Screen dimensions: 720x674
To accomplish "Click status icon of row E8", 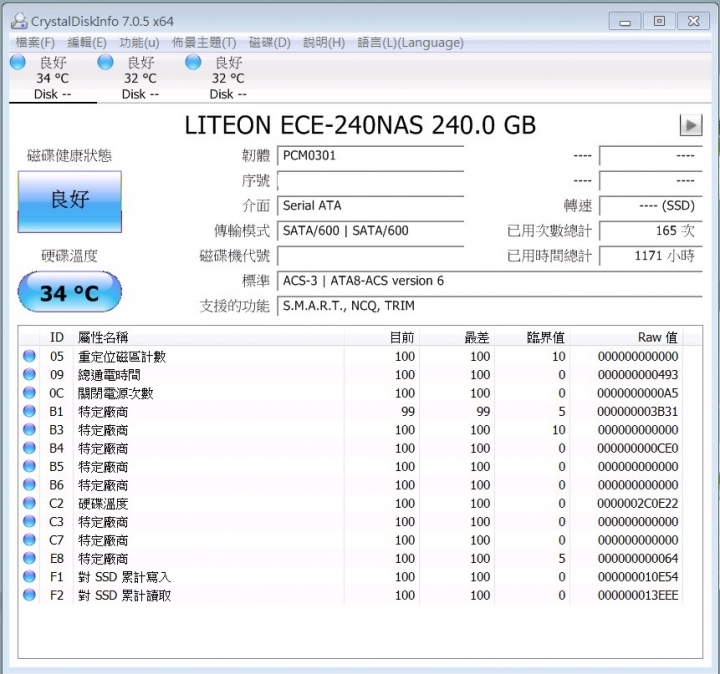I will tap(29, 558).
